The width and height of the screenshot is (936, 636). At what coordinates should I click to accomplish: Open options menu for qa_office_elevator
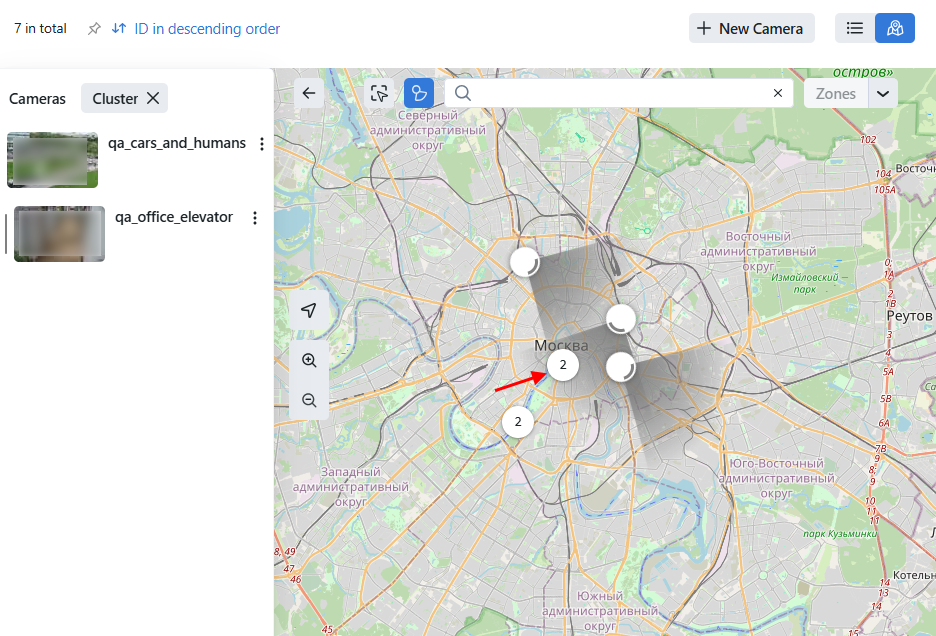[255, 218]
